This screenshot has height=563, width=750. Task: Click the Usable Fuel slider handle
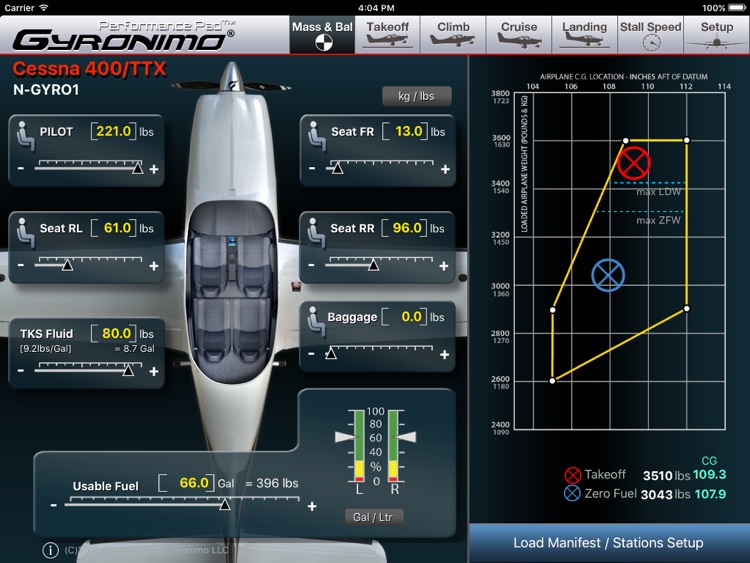pos(224,505)
